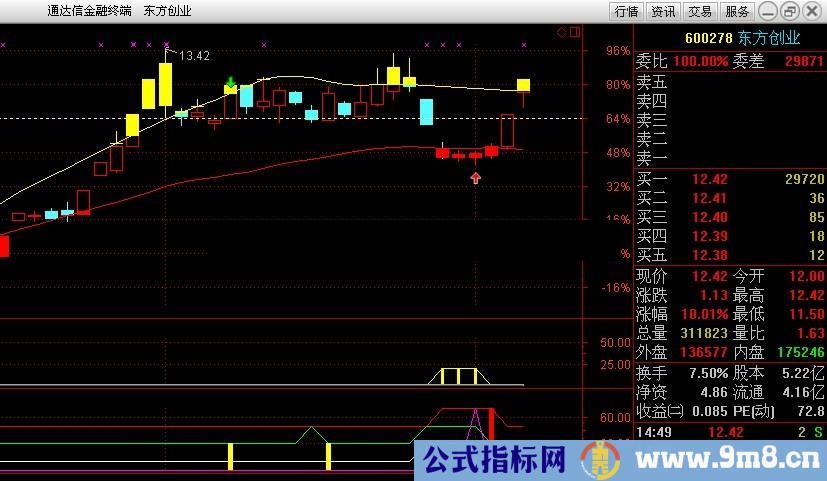Click the tall yellow candlestick under 13.42

click(166, 84)
